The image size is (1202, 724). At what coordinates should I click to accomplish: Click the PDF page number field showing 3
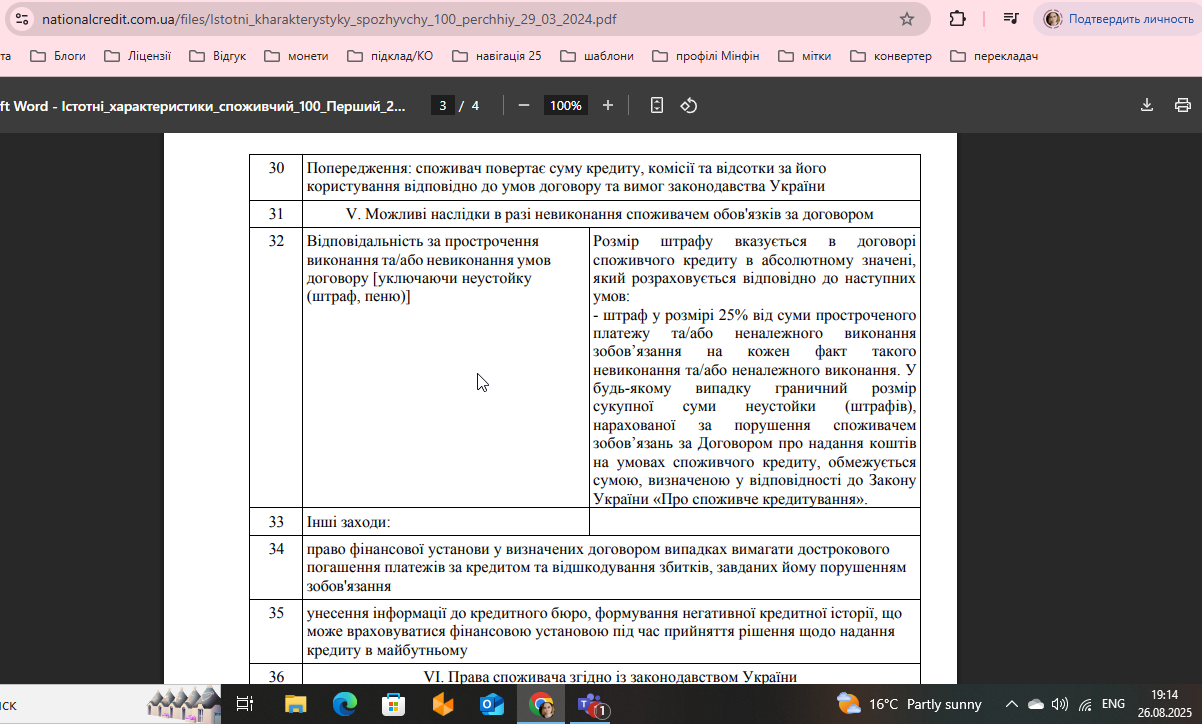tap(441, 105)
